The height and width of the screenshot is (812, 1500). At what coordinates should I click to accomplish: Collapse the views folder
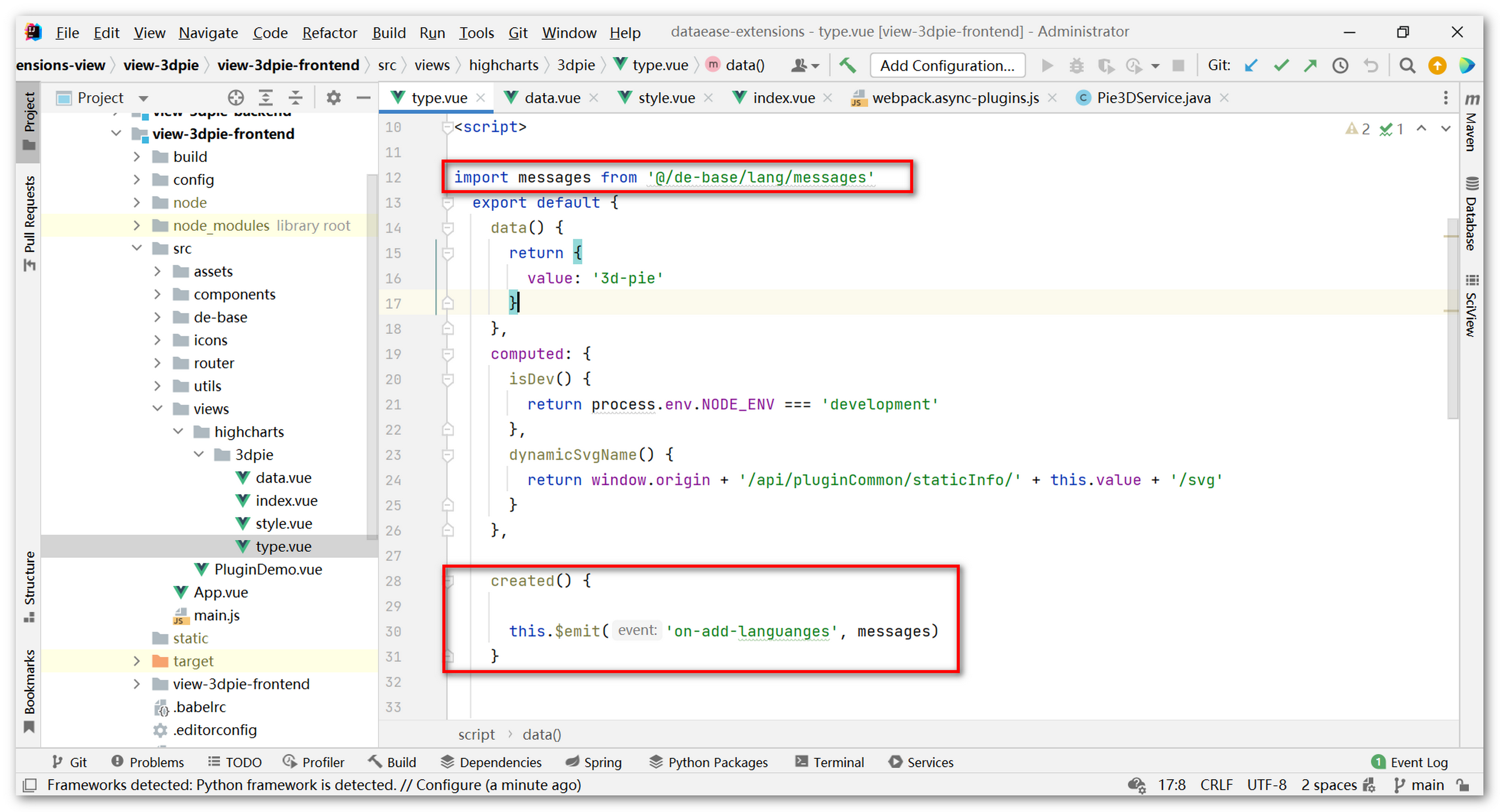pyautogui.click(x=157, y=409)
